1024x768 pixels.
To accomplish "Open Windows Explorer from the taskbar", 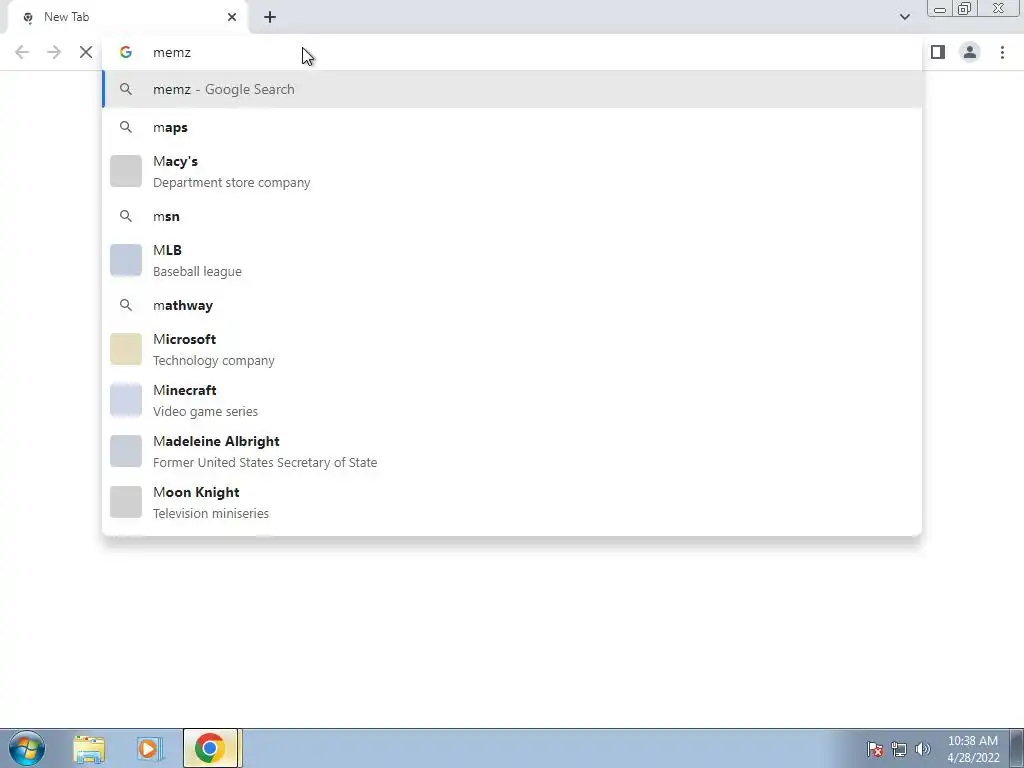I will [89, 748].
